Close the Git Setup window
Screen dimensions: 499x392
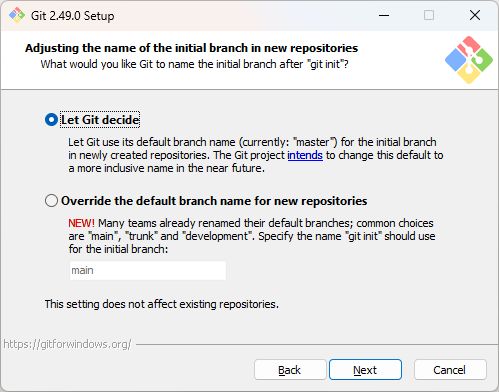coord(475,15)
